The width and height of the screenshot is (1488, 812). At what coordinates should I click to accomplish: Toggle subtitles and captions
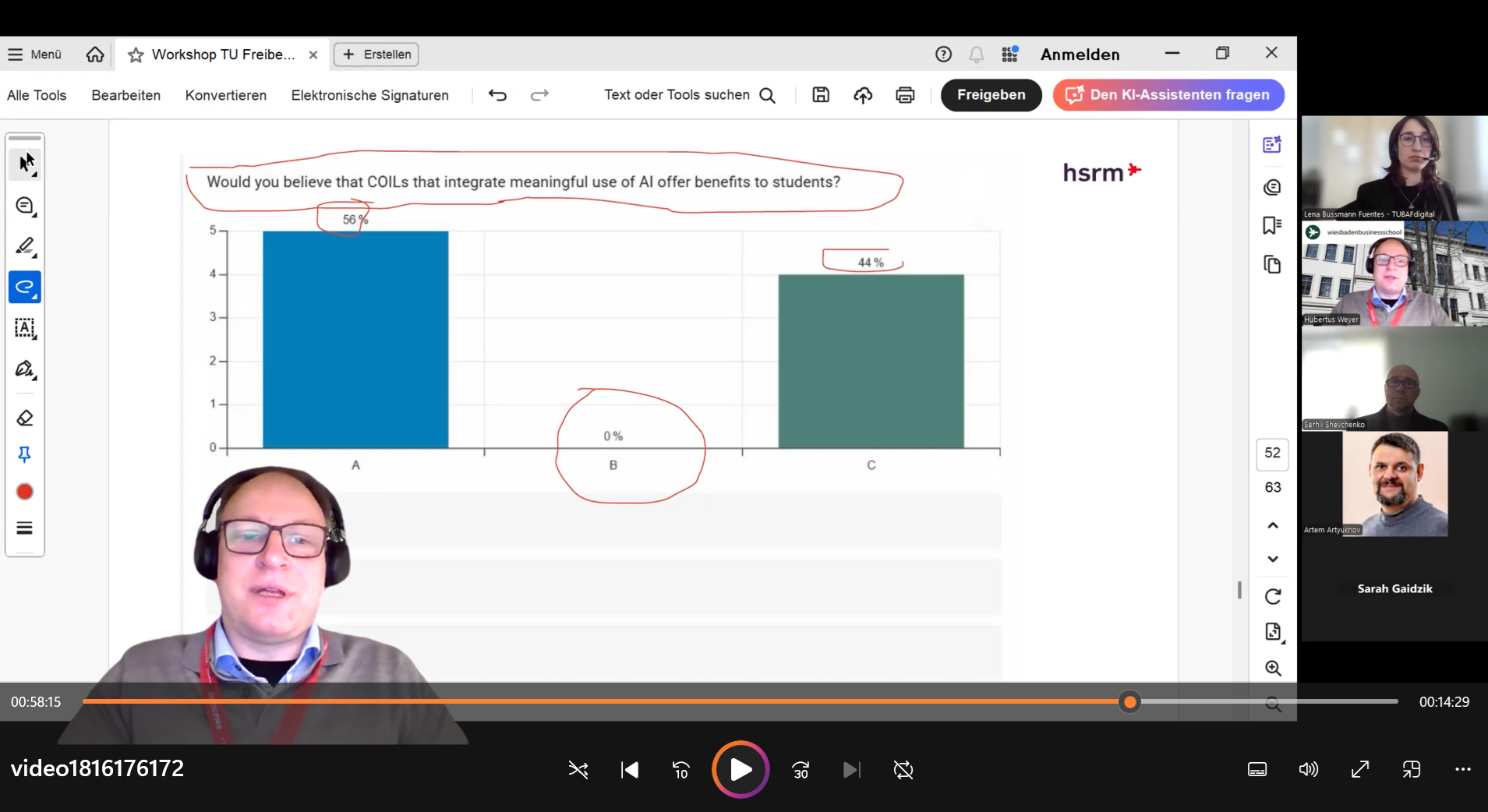(1256, 770)
